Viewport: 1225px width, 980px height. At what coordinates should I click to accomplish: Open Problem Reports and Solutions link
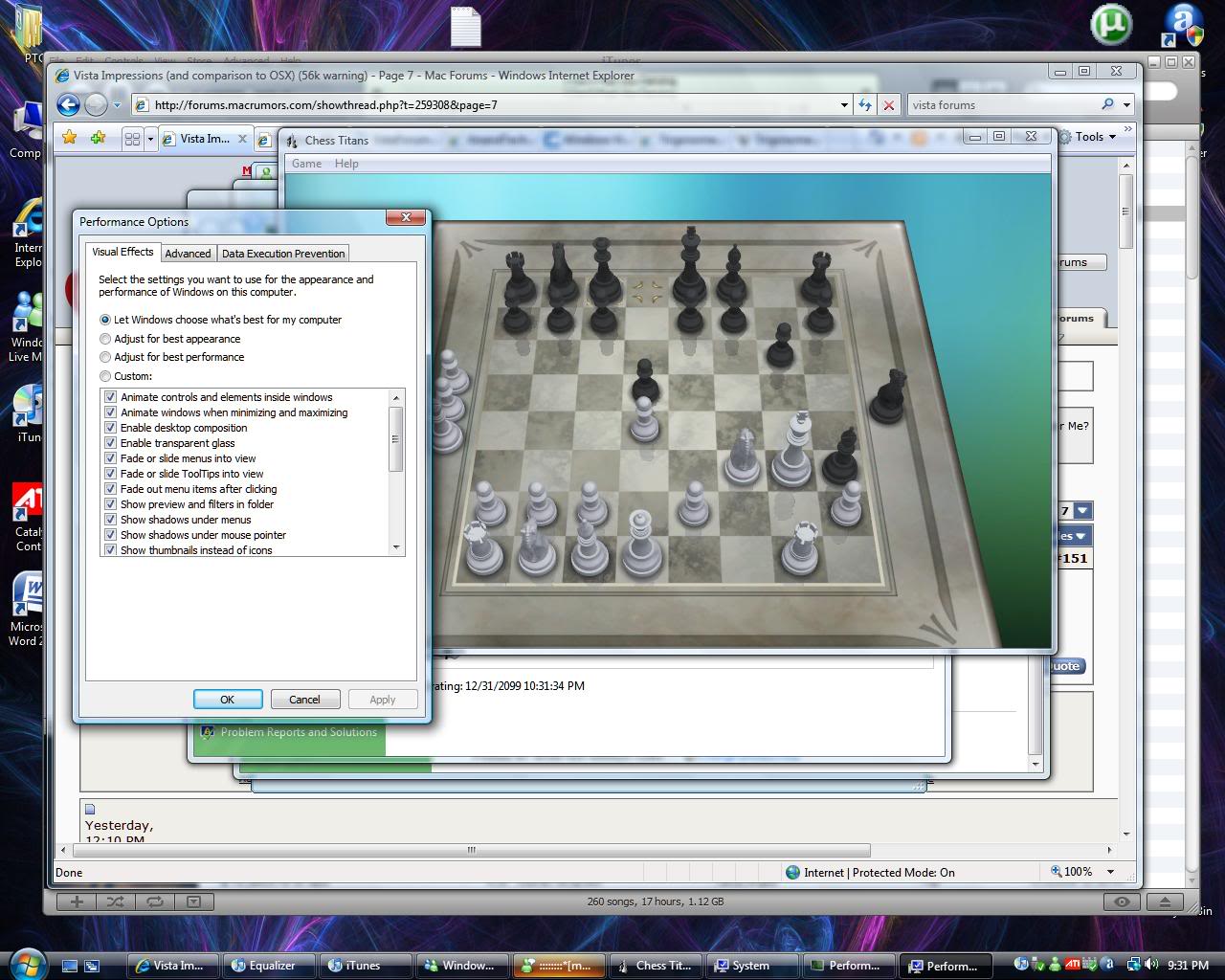click(x=299, y=732)
